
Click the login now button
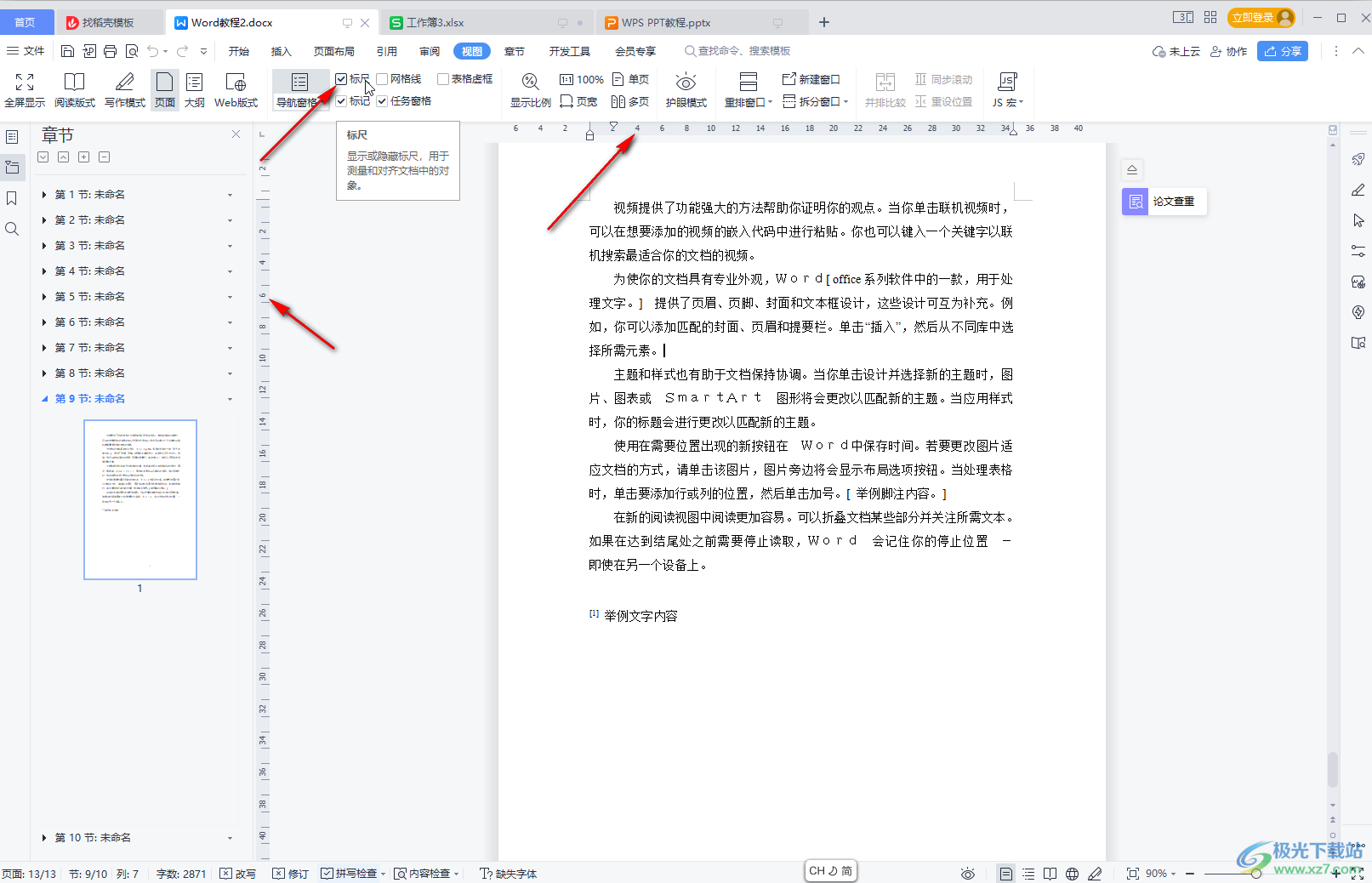pos(1261,18)
